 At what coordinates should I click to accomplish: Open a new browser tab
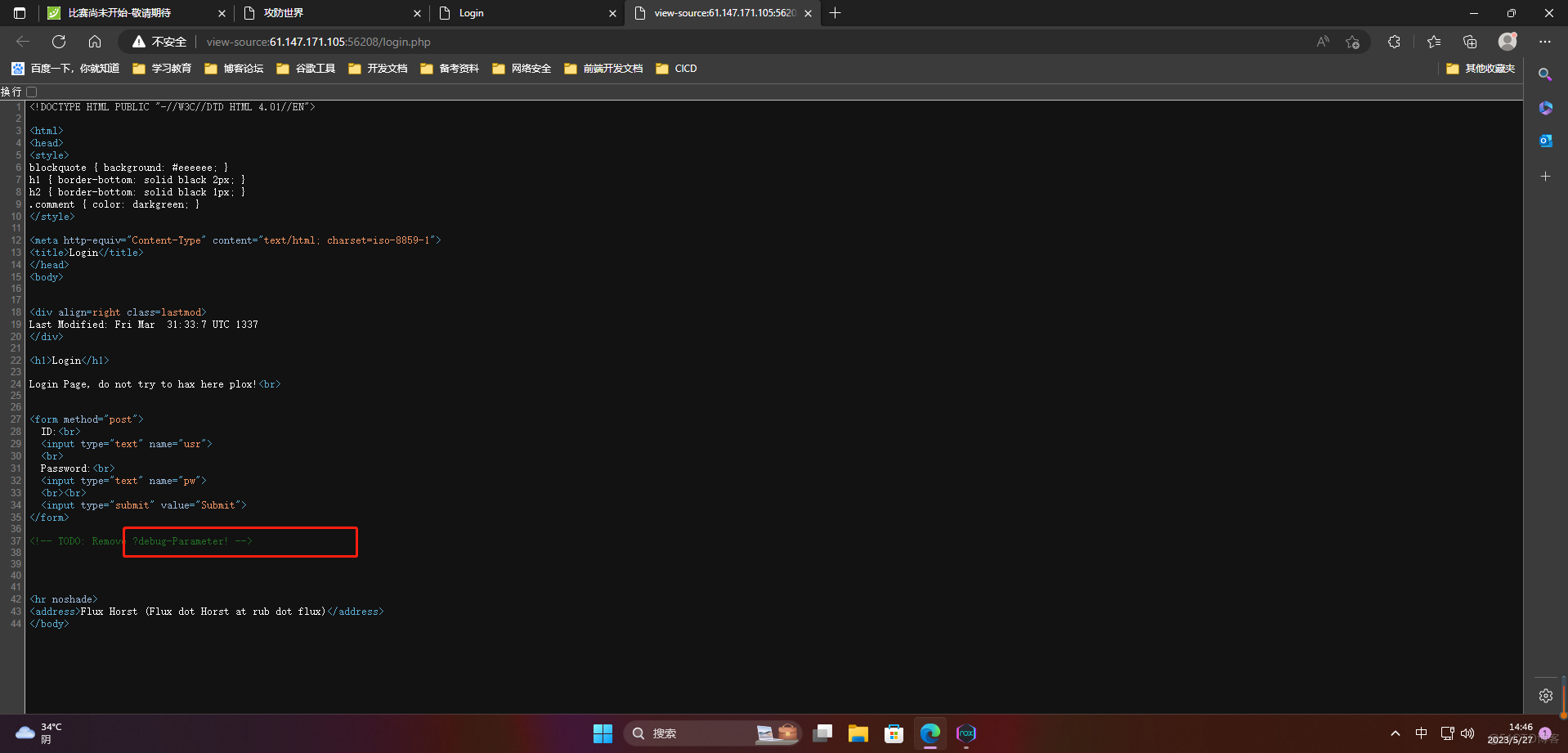click(x=835, y=13)
